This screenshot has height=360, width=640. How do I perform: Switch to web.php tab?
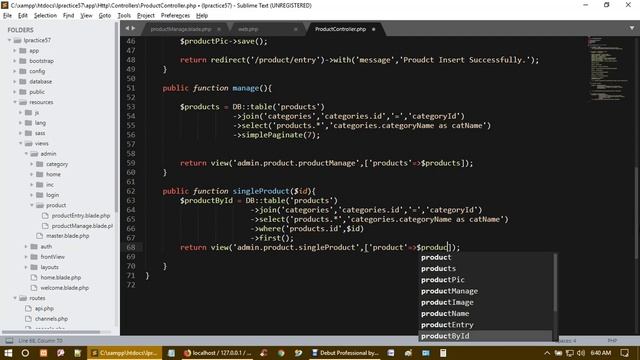[x=248, y=29]
